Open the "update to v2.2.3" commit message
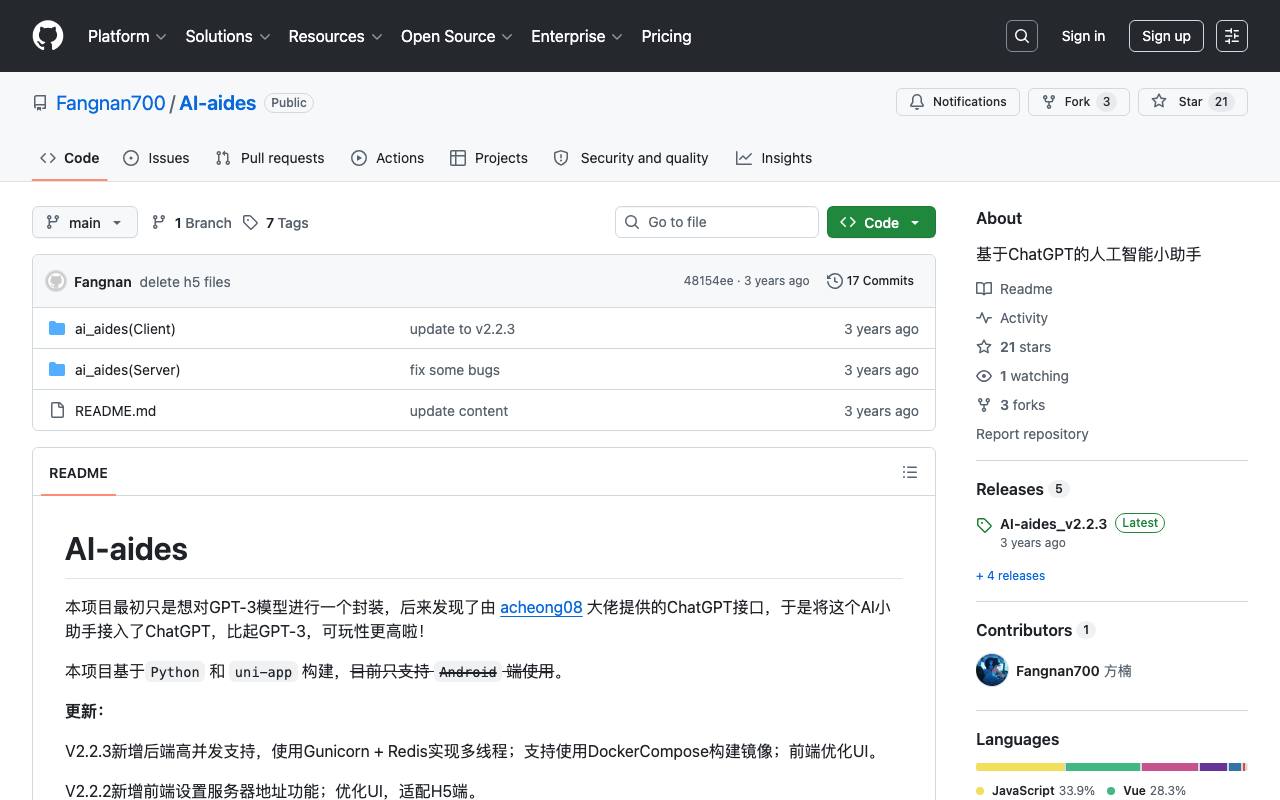The image size is (1280, 800). pos(462,329)
